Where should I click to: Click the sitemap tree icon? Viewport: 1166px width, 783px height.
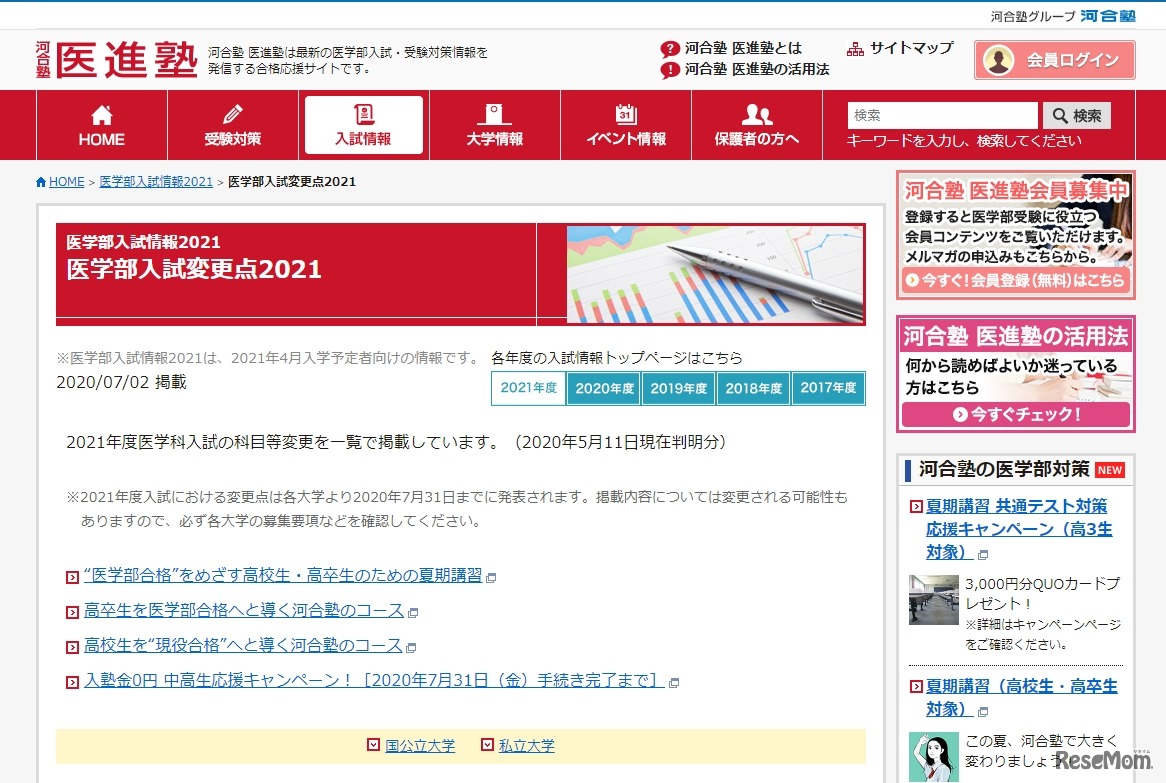[x=855, y=49]
